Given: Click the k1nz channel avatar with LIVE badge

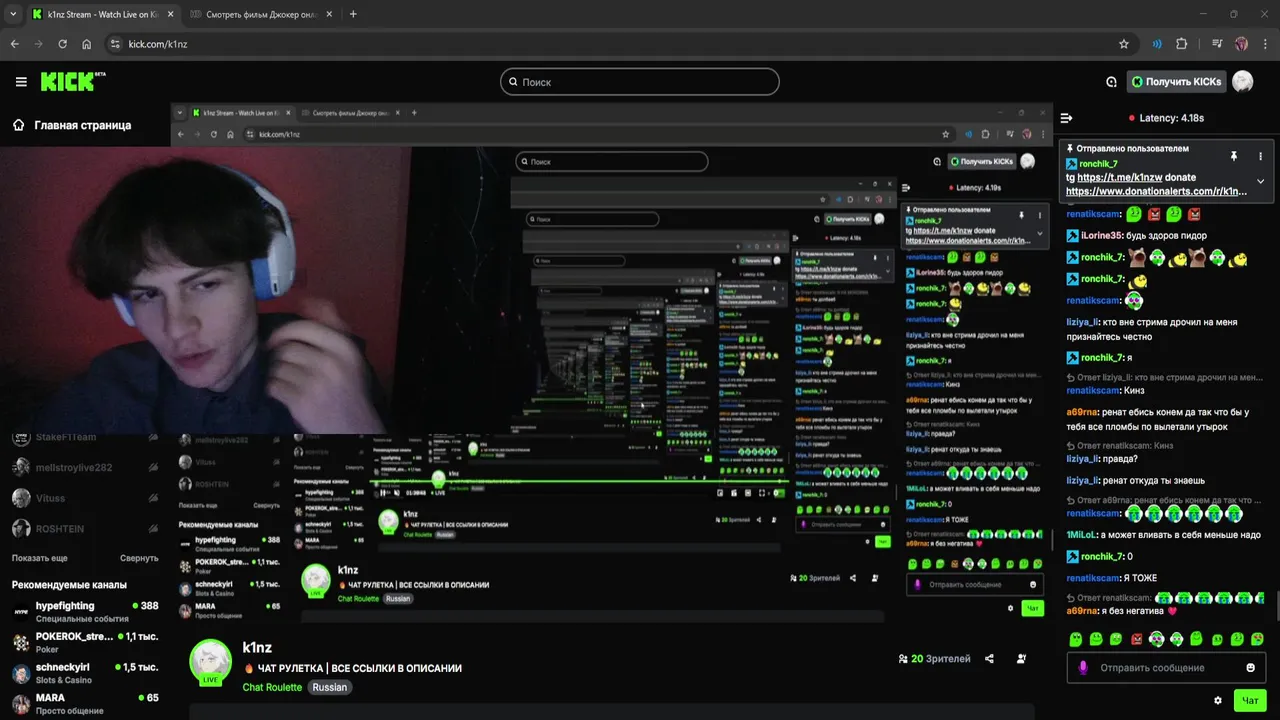Looking at the screenshot, I should click(x=210, y=662).
